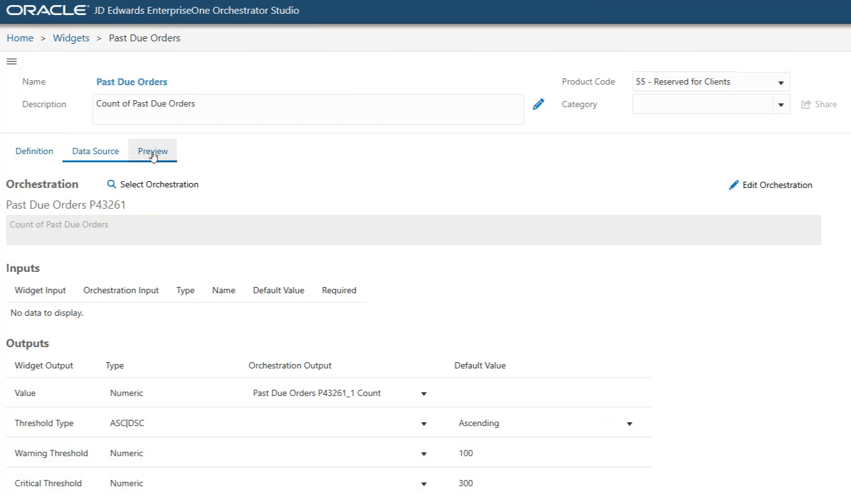Viewport: 851px width, 495px height.
Task: Click the Past Due Orders breadcrumb text
Action: tap(144, 38)
